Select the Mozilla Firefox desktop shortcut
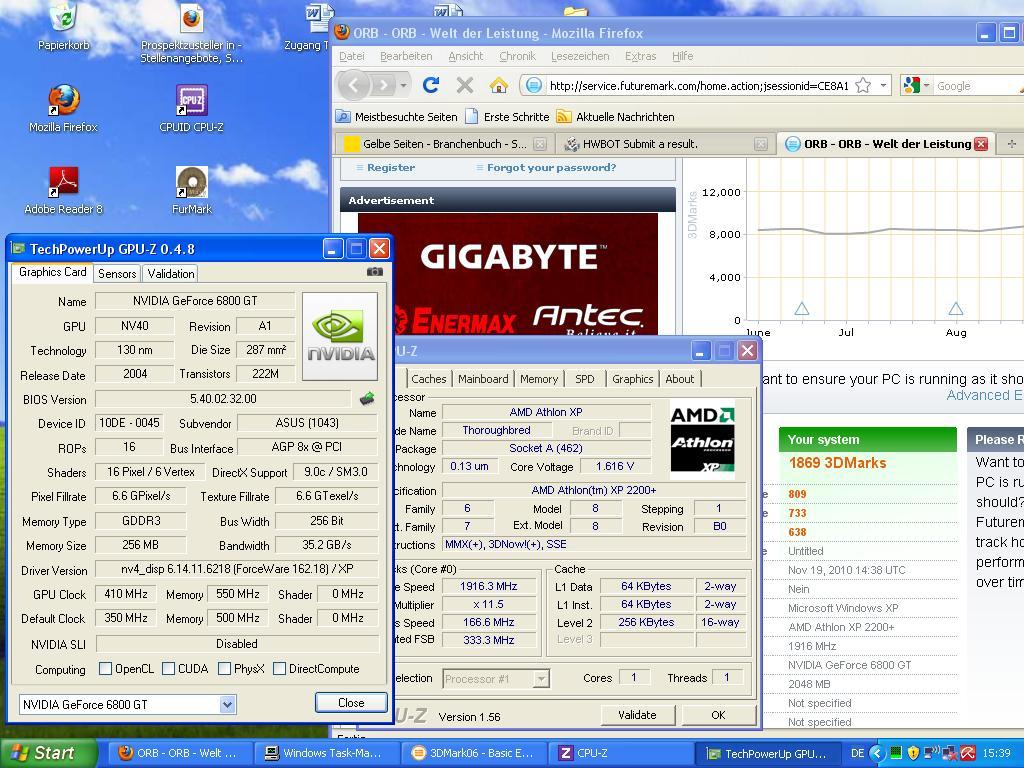Image resolution: width=1024 pixels, height=768 pixels. [63, 108]
